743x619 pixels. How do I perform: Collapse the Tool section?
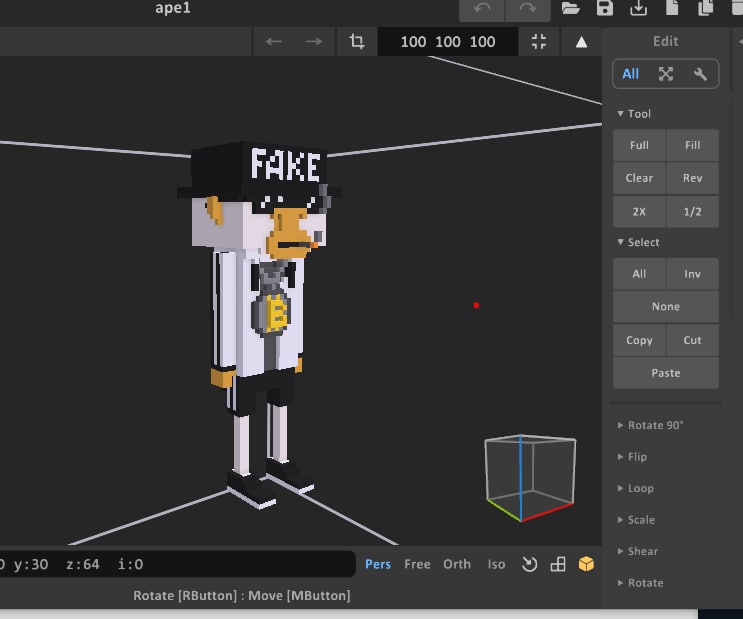tap(634, 114)
